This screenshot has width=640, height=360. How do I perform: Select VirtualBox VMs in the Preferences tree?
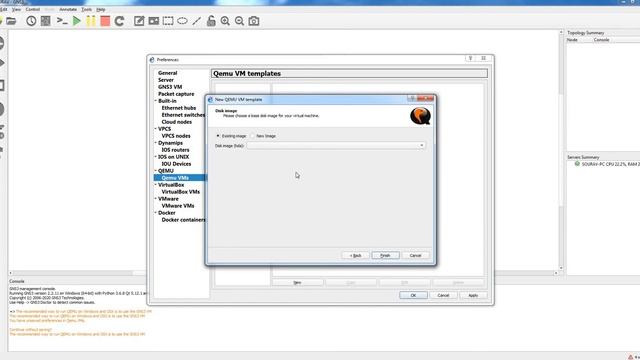pos(181,191)
